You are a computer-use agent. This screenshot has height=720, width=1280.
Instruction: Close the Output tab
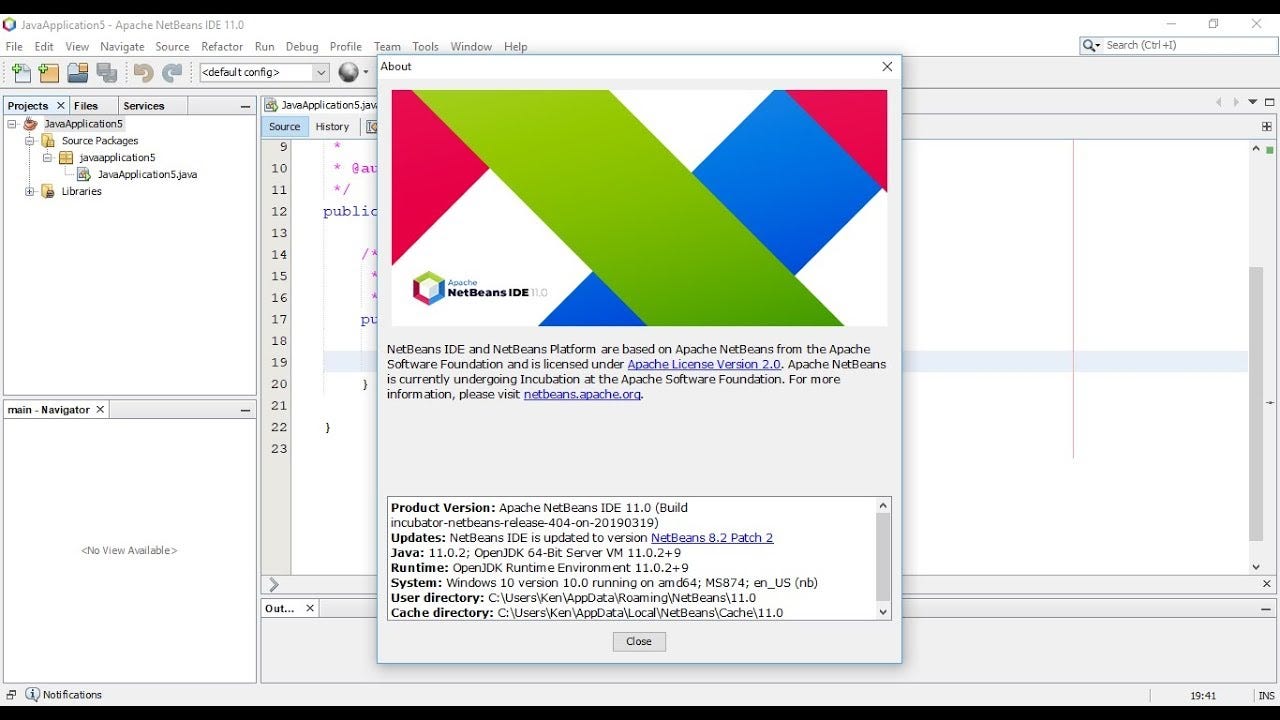pos(310,608)
